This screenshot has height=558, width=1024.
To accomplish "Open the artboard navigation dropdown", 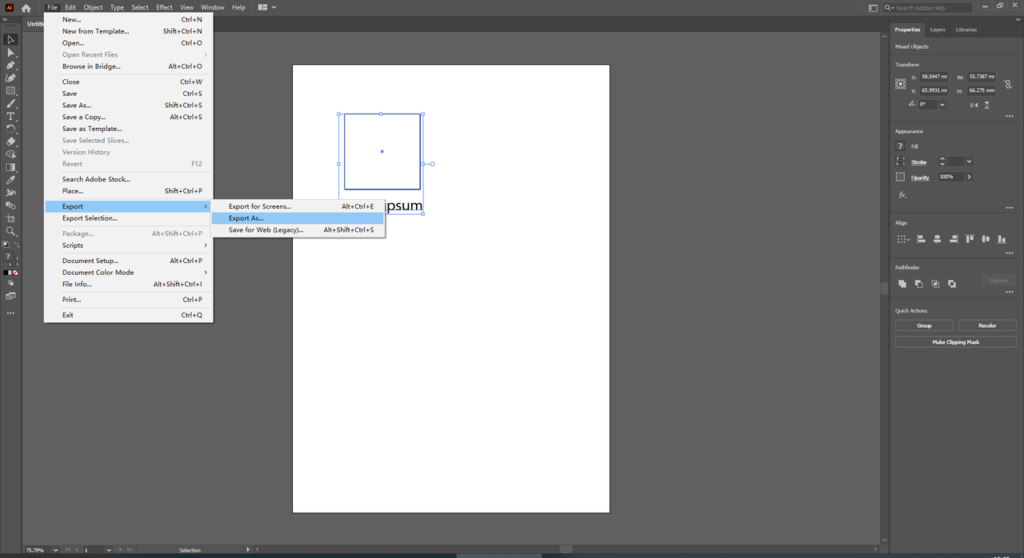I will tap(109, 550).
